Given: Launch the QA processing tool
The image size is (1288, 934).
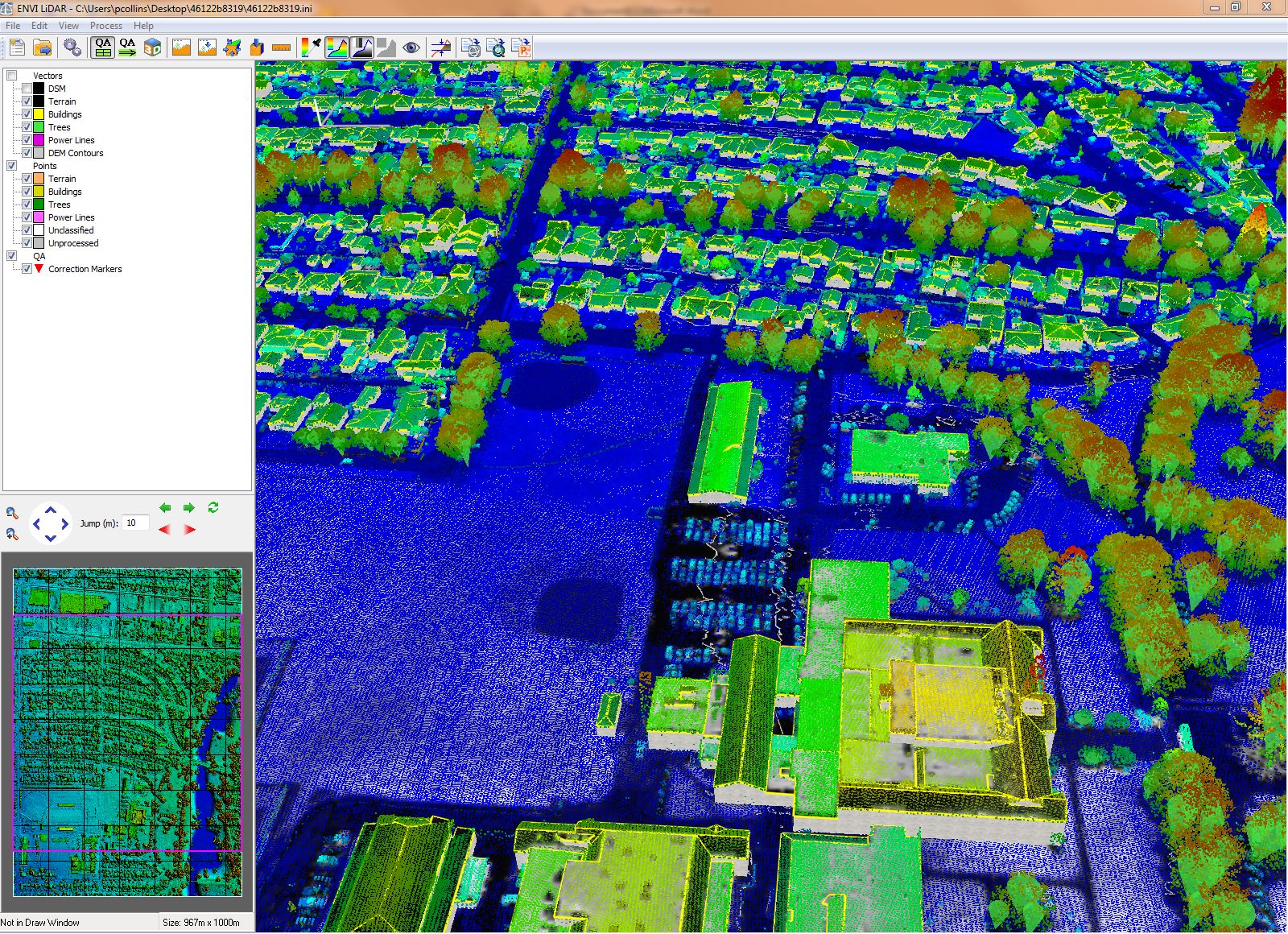Looking at the screenshot, I should click(126, 47).
